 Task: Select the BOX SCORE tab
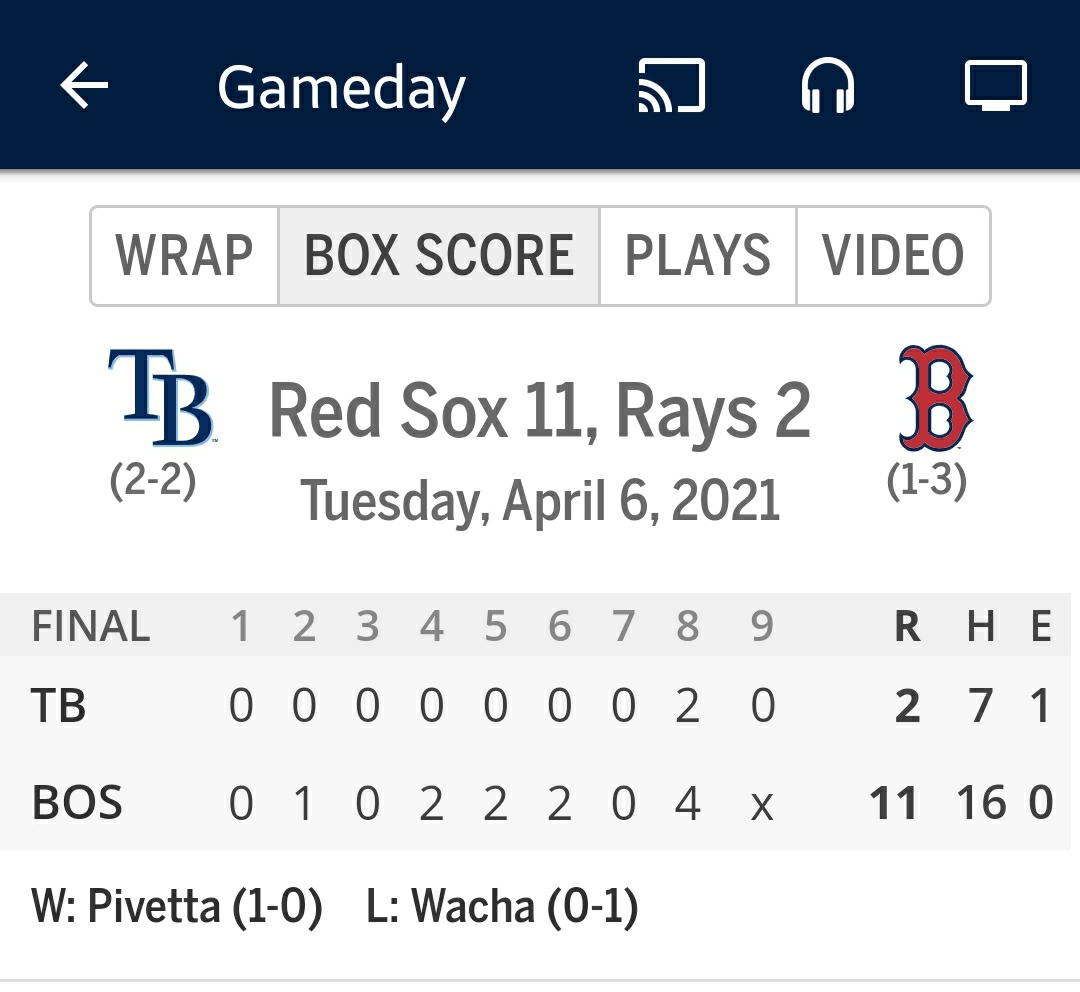(439, 256)
